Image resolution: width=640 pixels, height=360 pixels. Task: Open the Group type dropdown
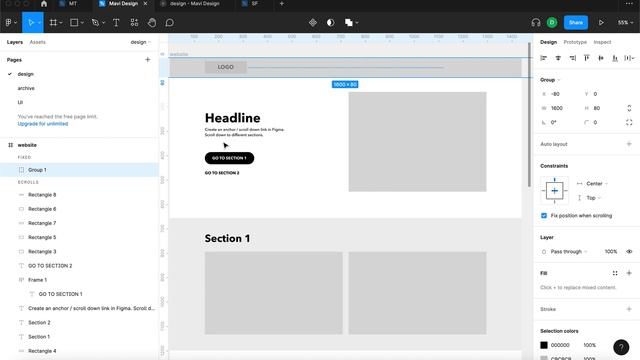tap(550, 80)
